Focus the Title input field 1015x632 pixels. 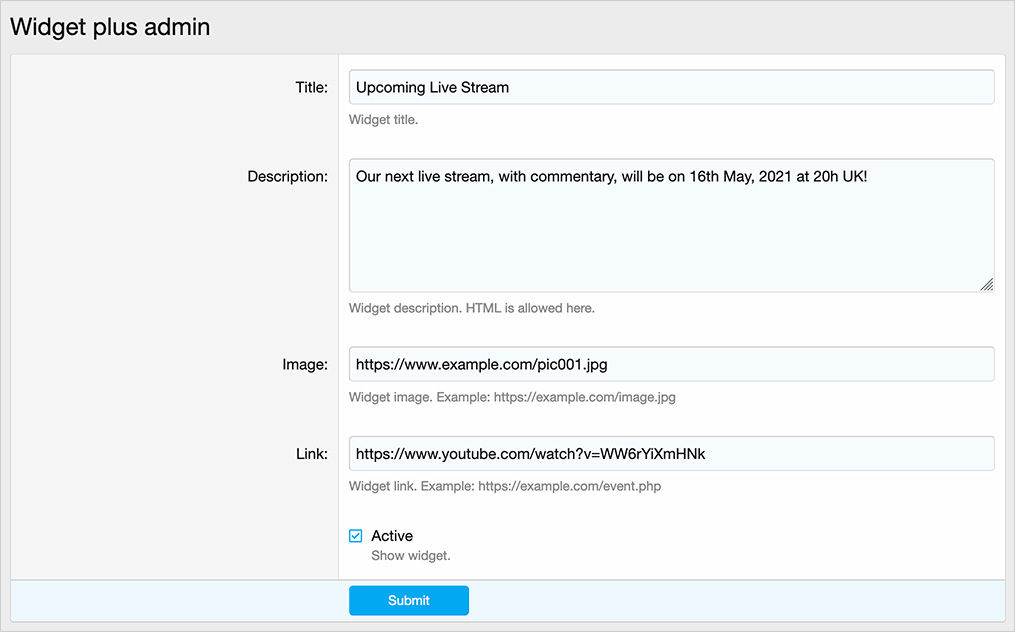tap(671, 87)
